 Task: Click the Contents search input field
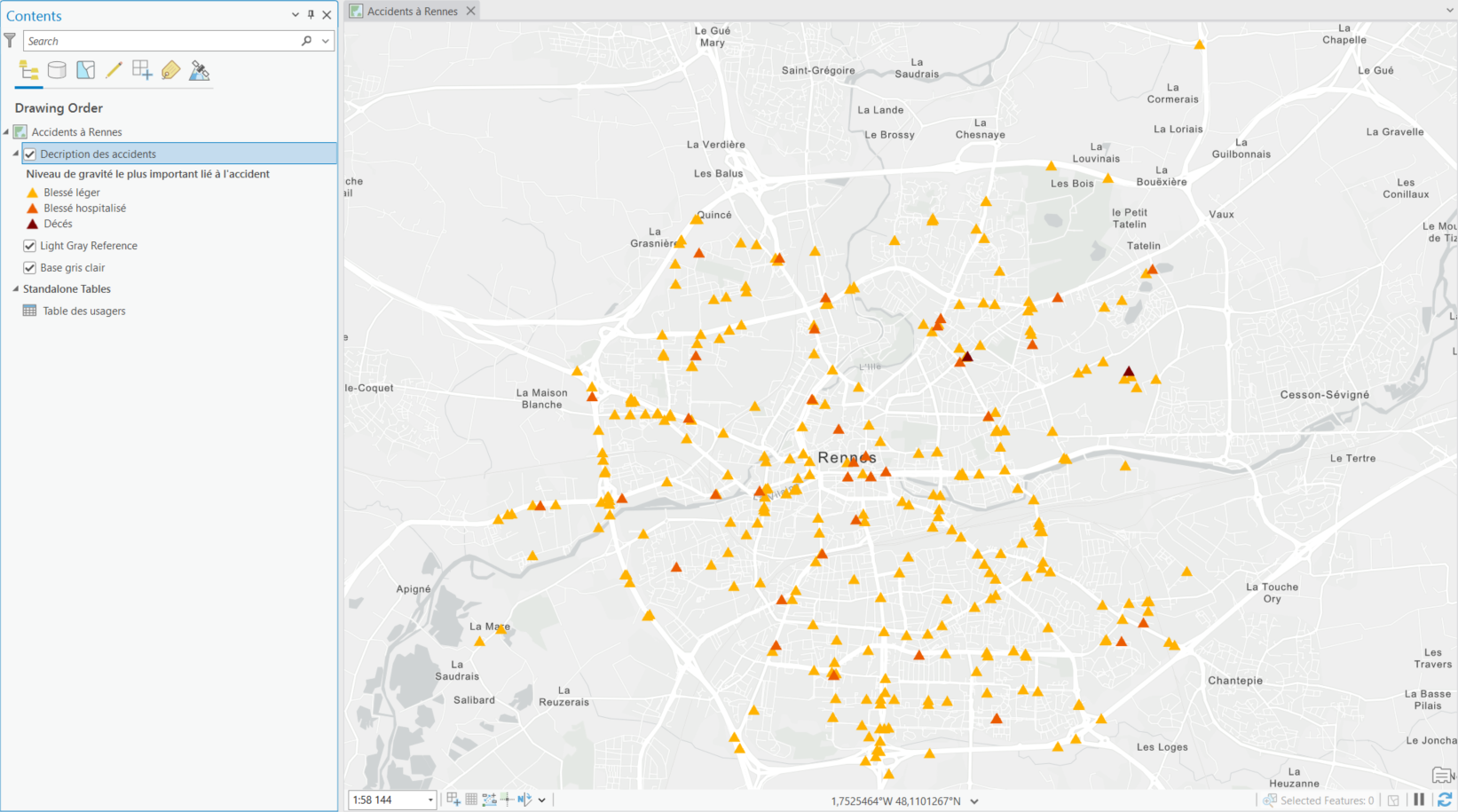160,41
